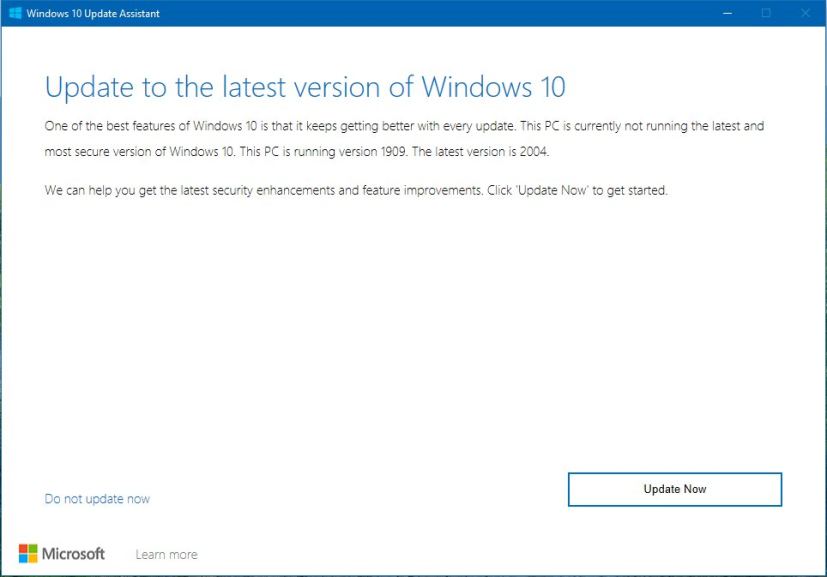827x577 pixels.
Task: Activate the Learn more hyperlink in footer
Action: 166,553
